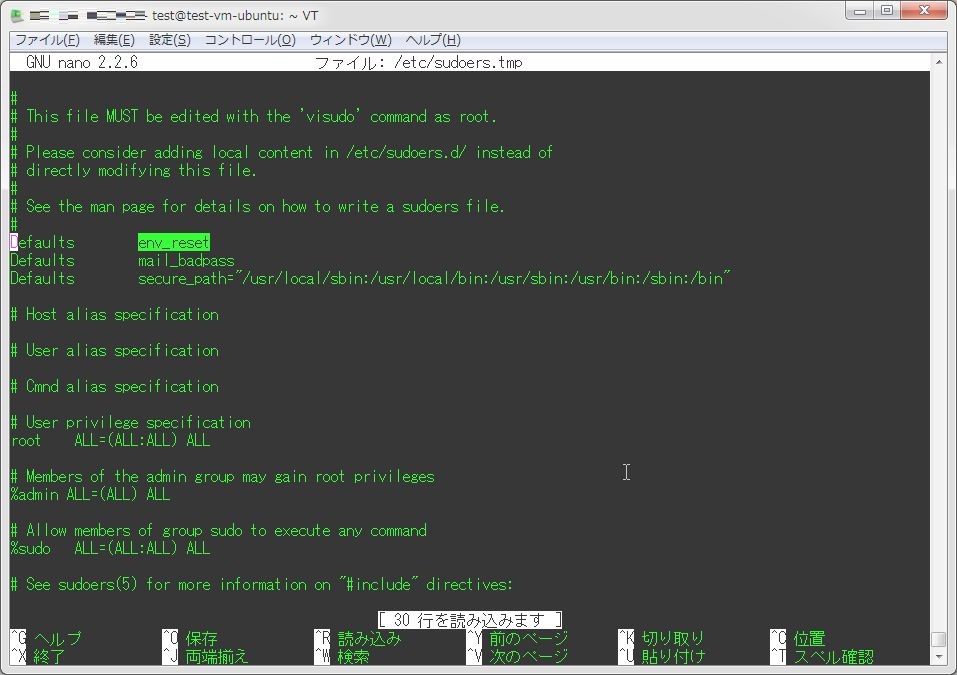Click the 'Allow members of group sudo' comment
This screenshot has height=675, width=957.
tap(218, 530)
